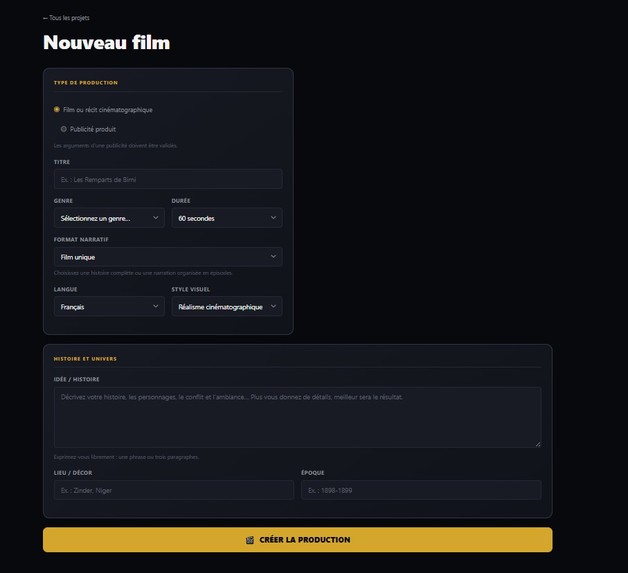Click the Nouveau film heading
The image size is (628, 573).
tap(107, 42)
